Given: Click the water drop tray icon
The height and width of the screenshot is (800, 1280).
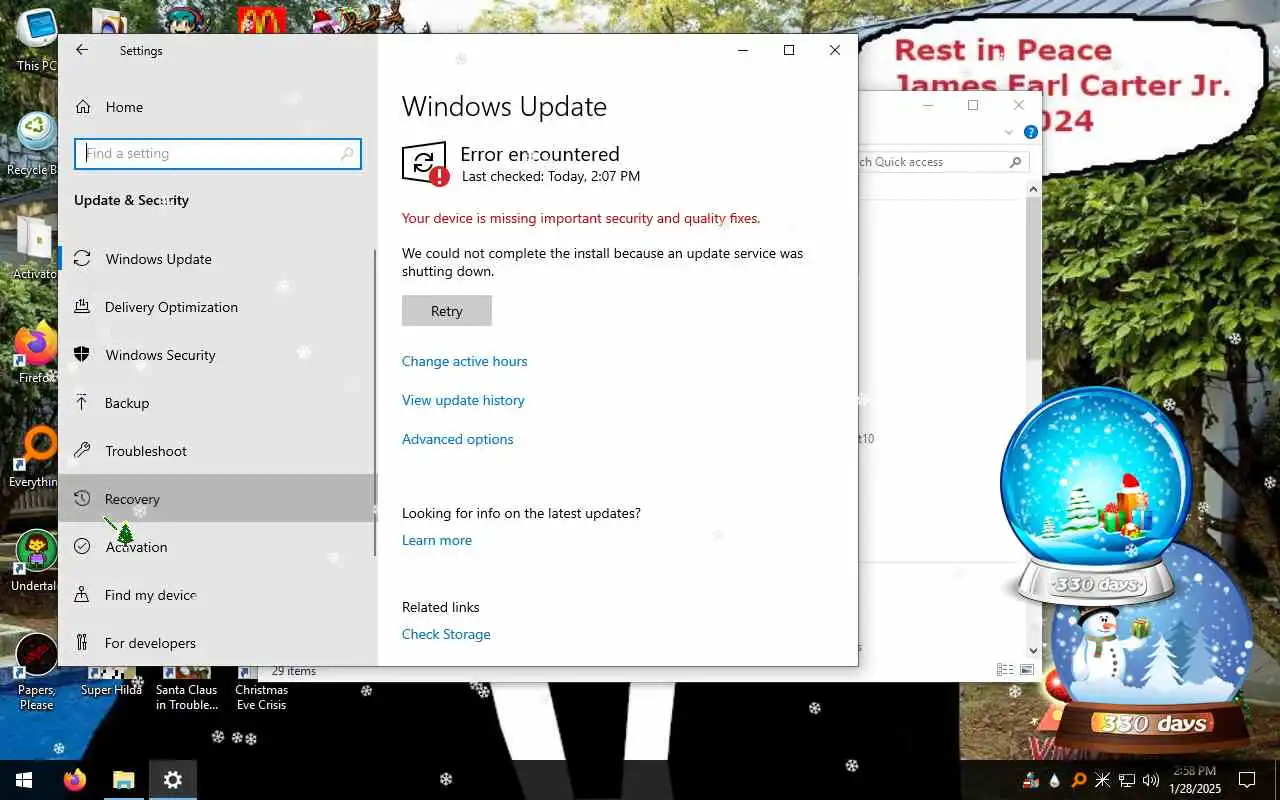Looking at the screenshot, I should [1055, 780].
